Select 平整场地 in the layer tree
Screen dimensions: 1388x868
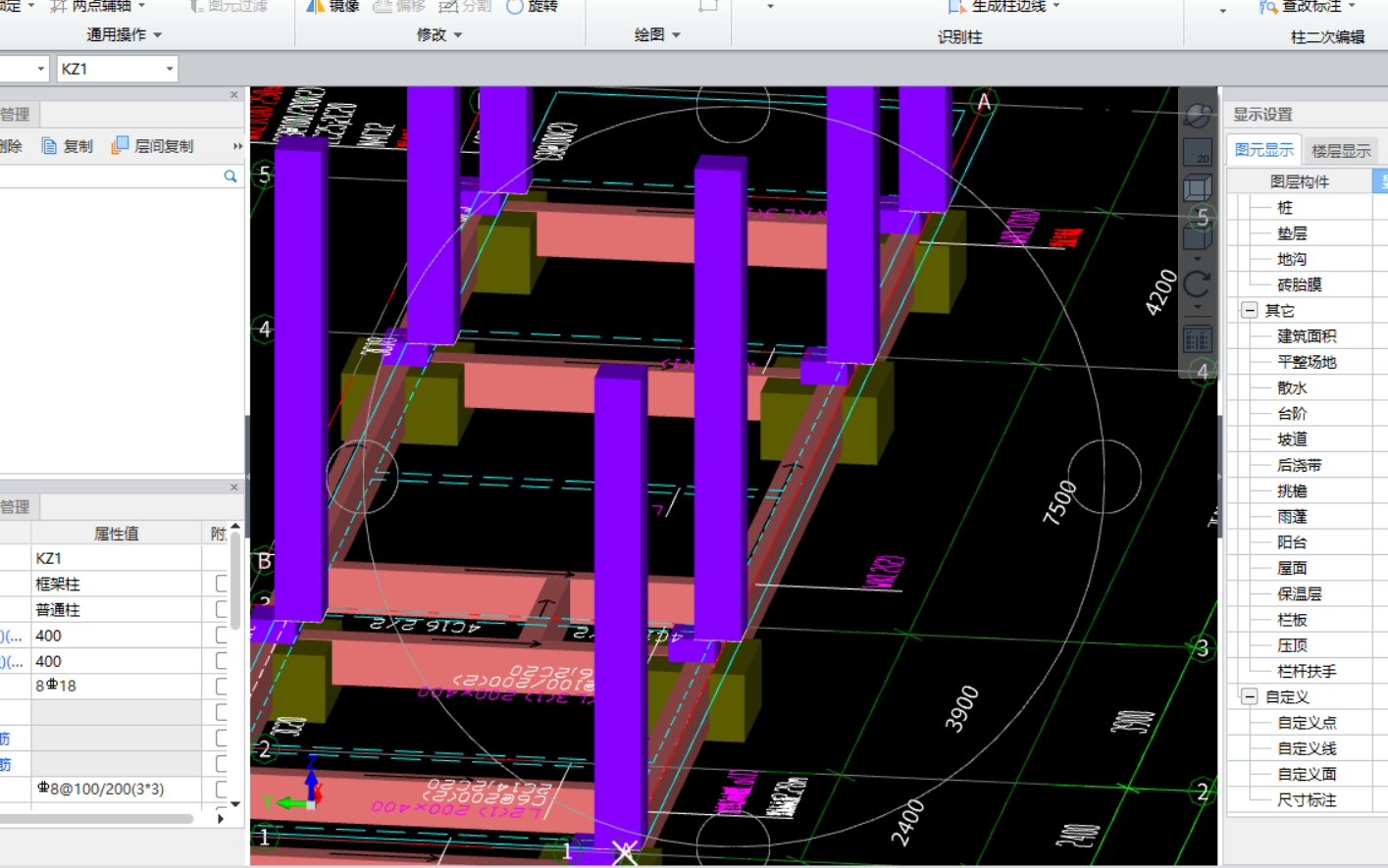point(1307,362)
